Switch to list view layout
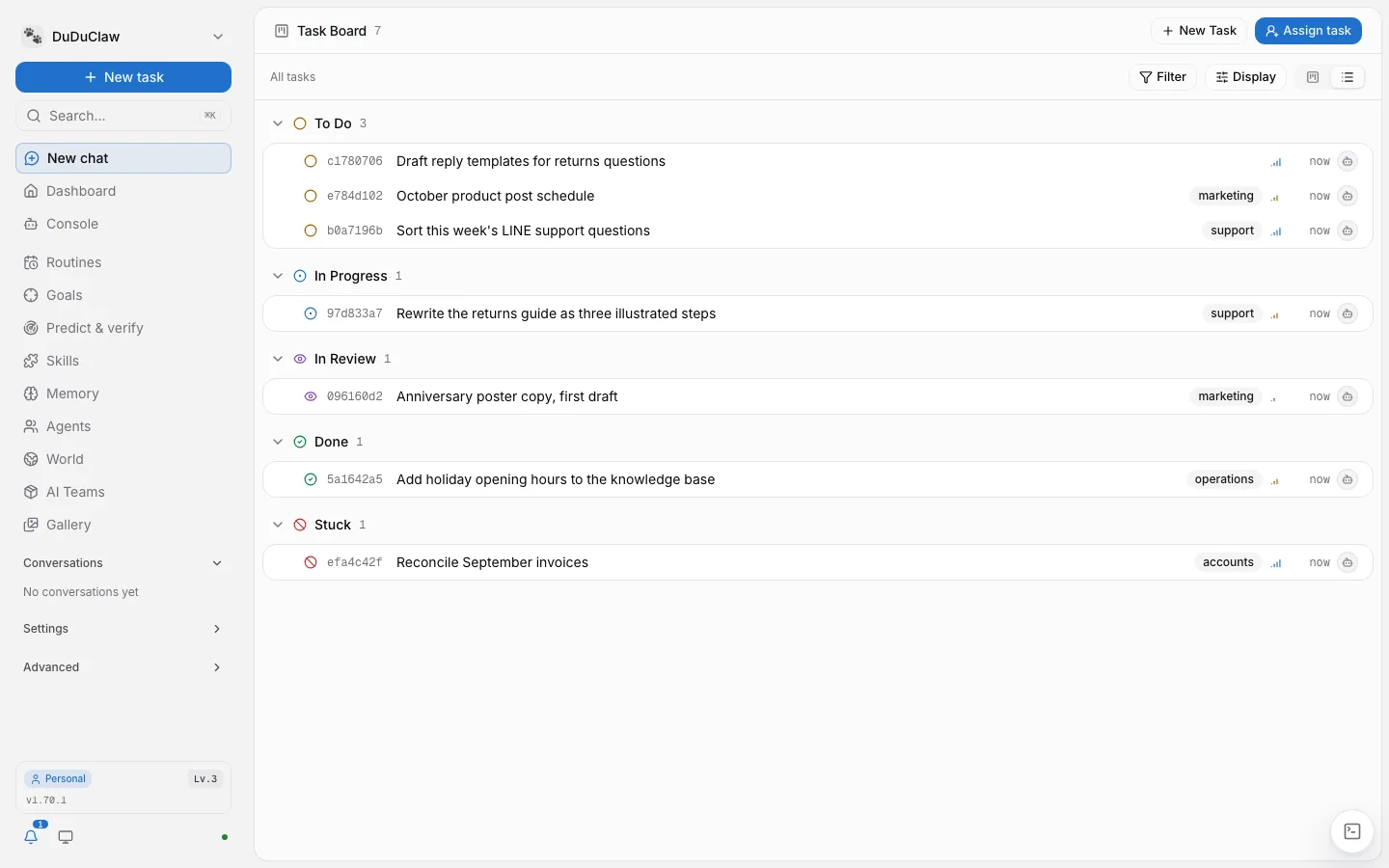 (x=1348, y=77)
